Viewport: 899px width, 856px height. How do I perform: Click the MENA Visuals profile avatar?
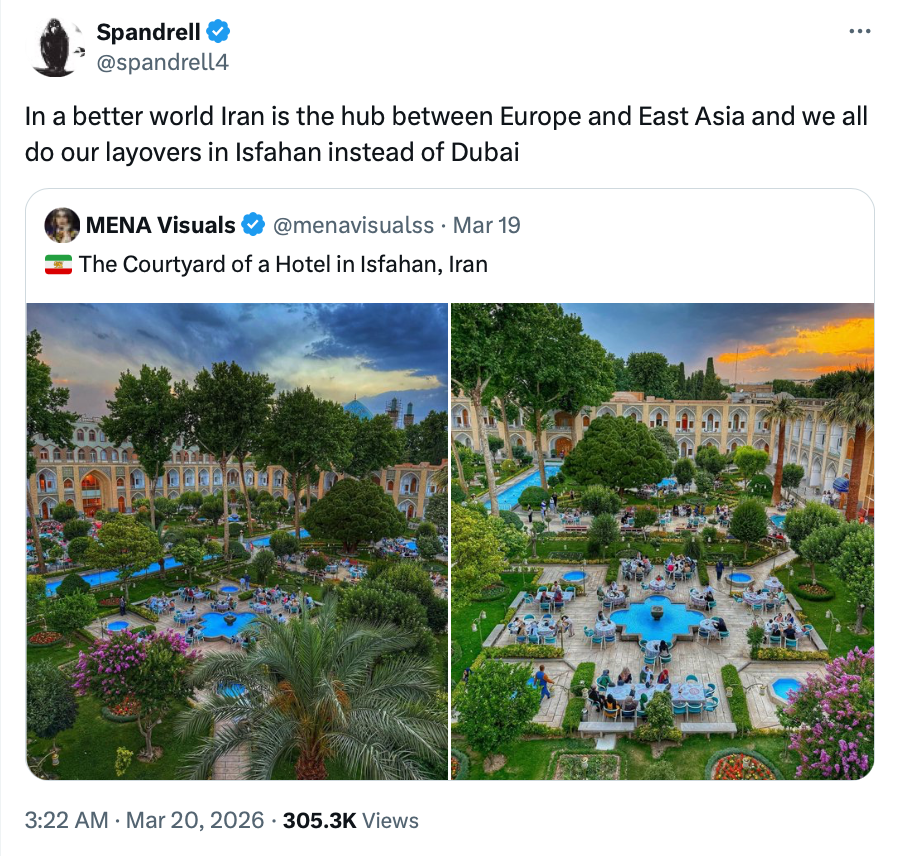click(62, 225)
